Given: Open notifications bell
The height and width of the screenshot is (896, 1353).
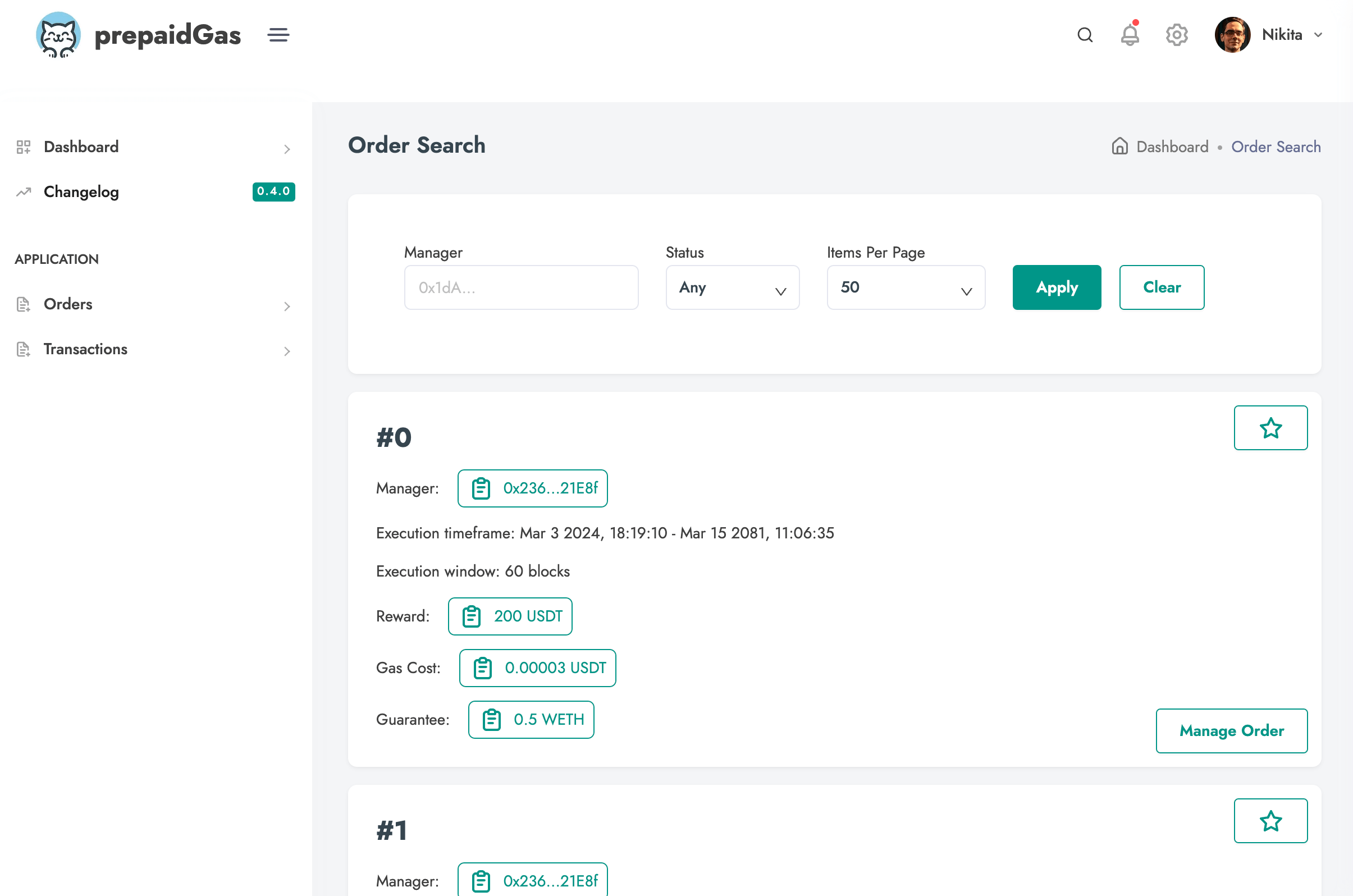Looking at the screenshot, I should coord(1130,34).
